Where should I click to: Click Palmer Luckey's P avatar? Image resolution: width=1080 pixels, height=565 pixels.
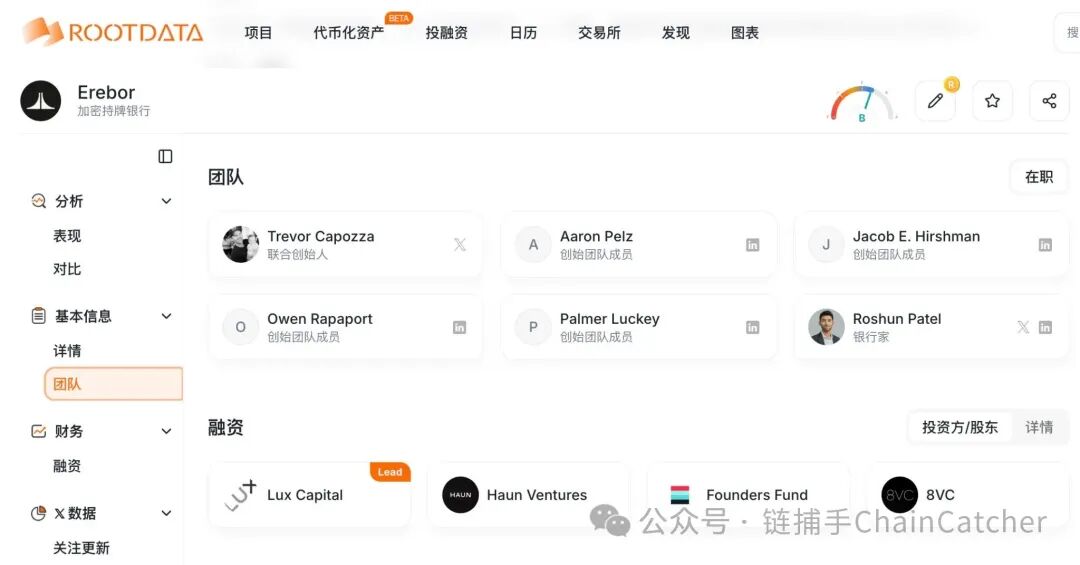(x=533, y=327)
